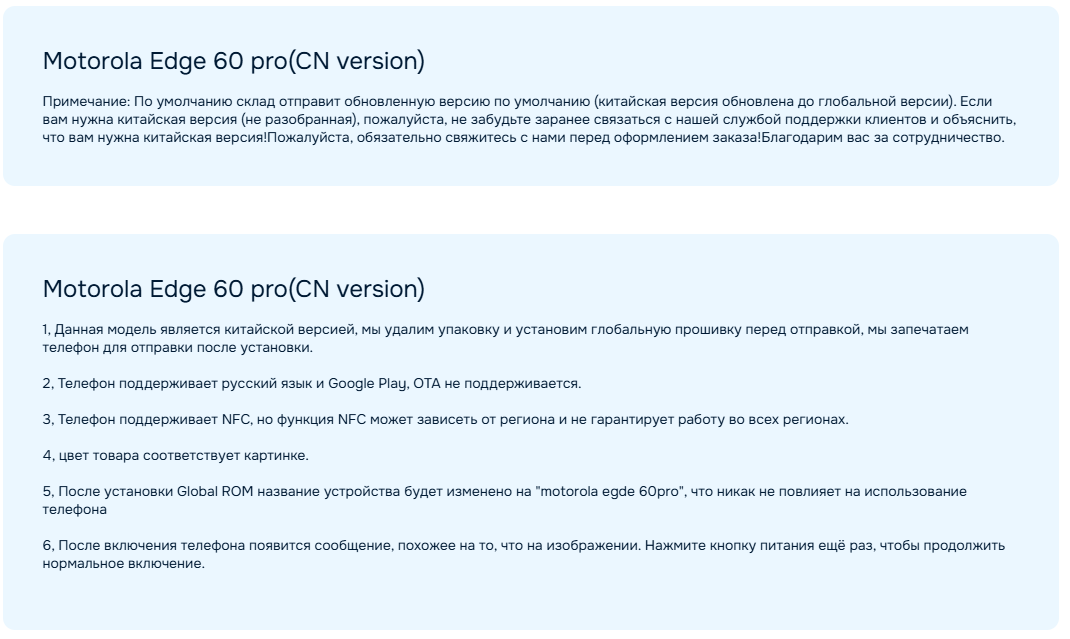The height and width of the screenshot is (639, 1070).
Task: Click point 2 mentioning Google Play
Action: tap(312, 384)
